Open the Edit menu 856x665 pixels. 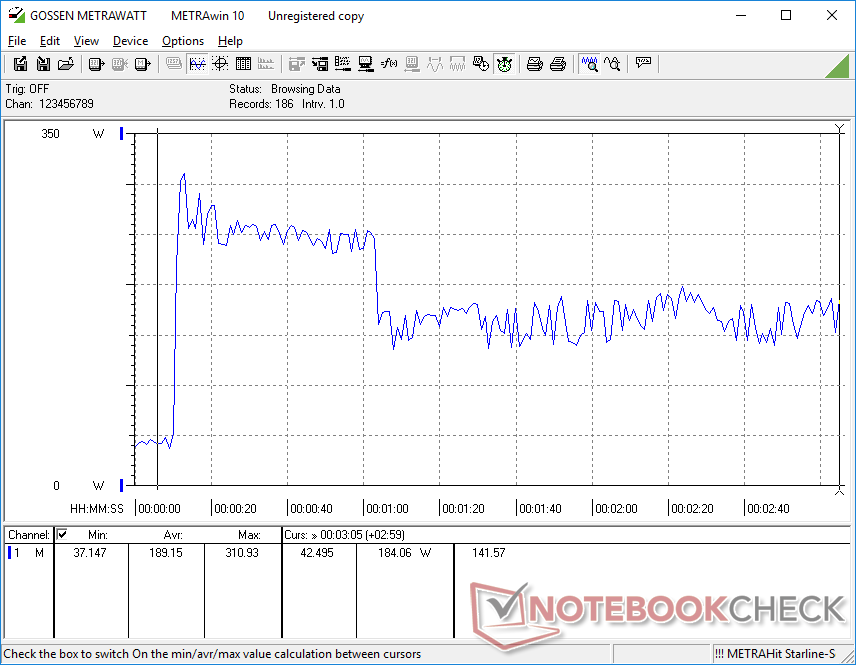click(x=50, y=41)
